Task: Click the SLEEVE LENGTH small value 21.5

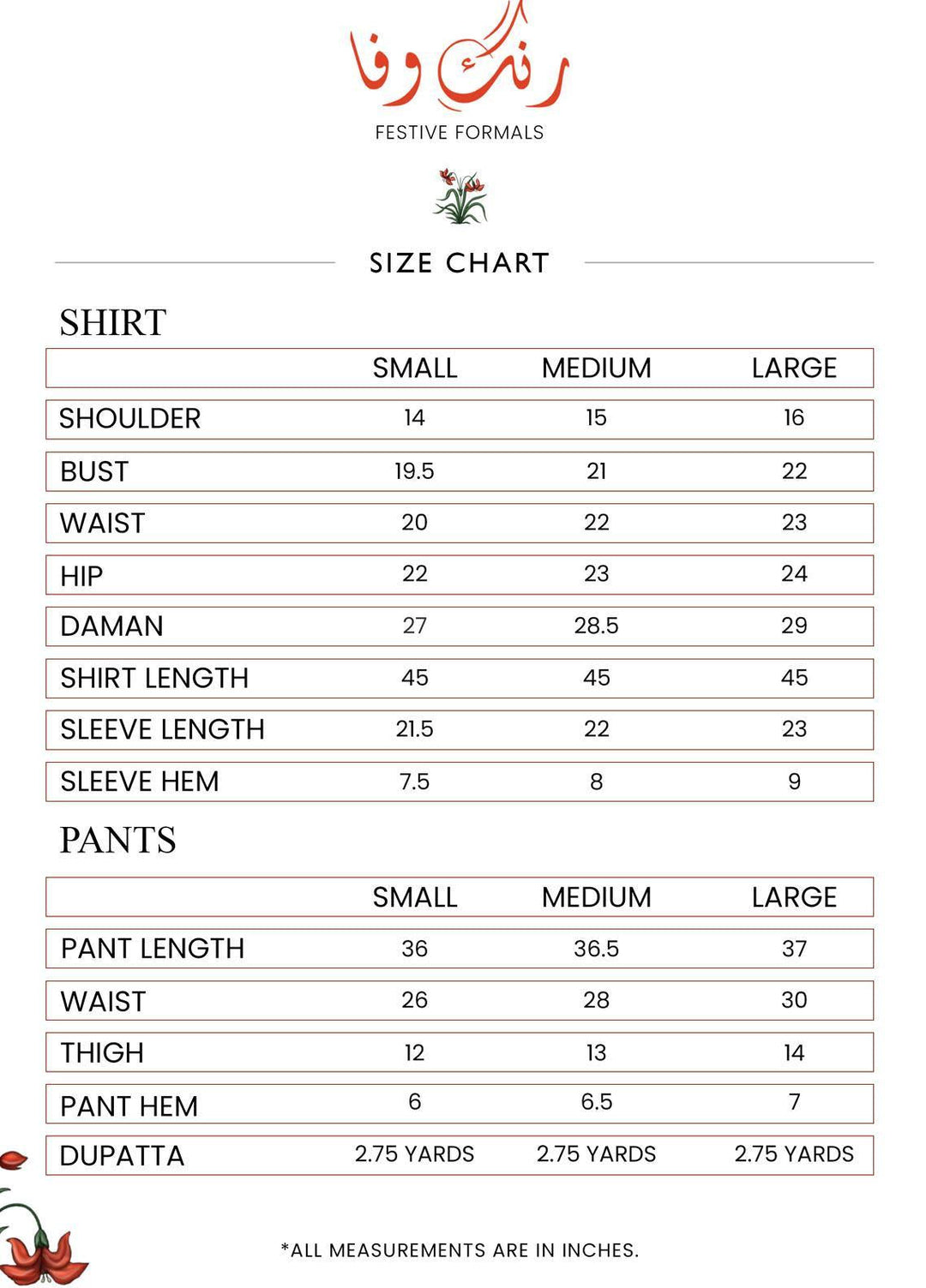Action: (414, 729)
